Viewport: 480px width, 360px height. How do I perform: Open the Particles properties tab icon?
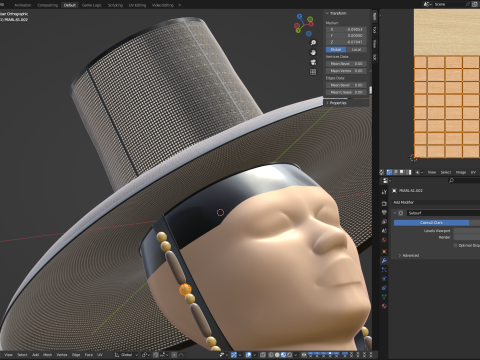click(384, 270)
